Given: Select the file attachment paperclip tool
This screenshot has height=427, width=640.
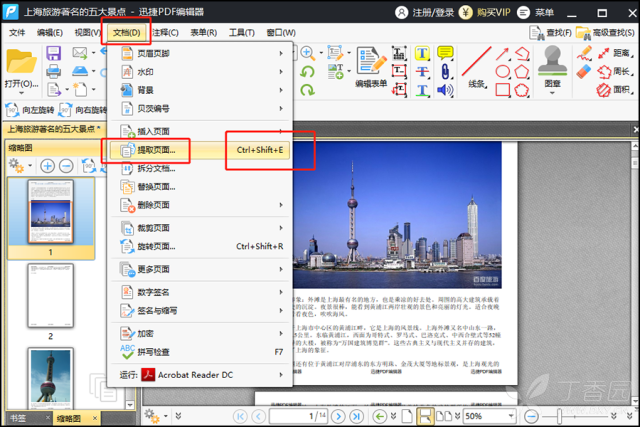Looking at the screenshot, I should 445,72.
